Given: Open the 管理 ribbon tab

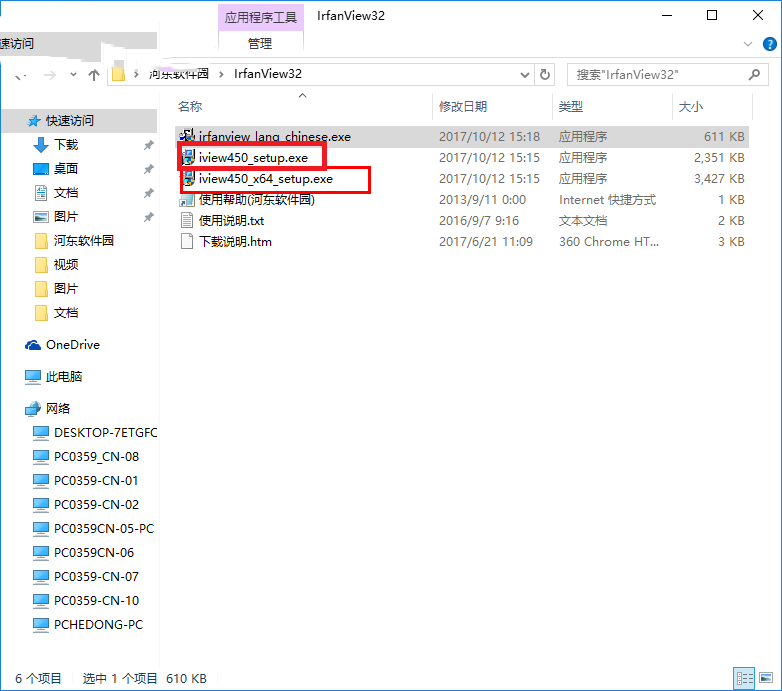Looking at the screenshot, I should click(260, 44).
